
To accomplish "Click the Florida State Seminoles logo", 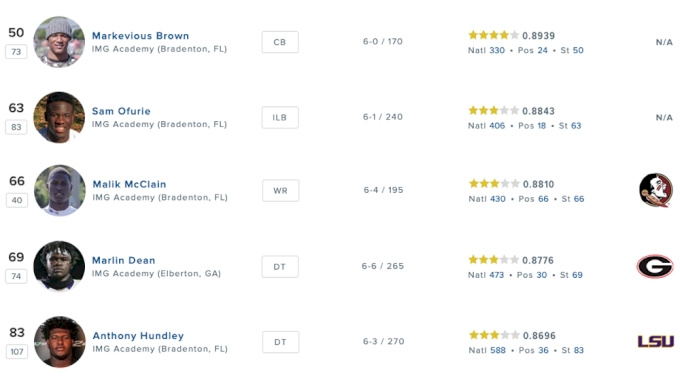I will pos(656,190).
